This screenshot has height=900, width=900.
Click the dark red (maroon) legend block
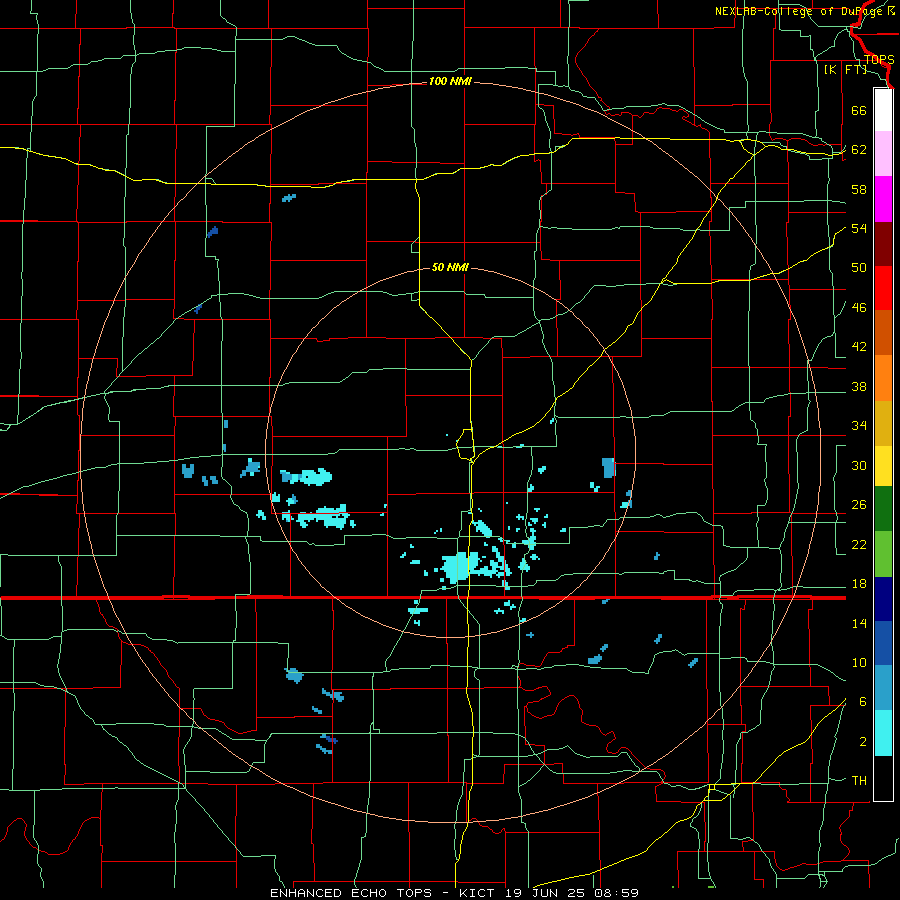[883, 243]
